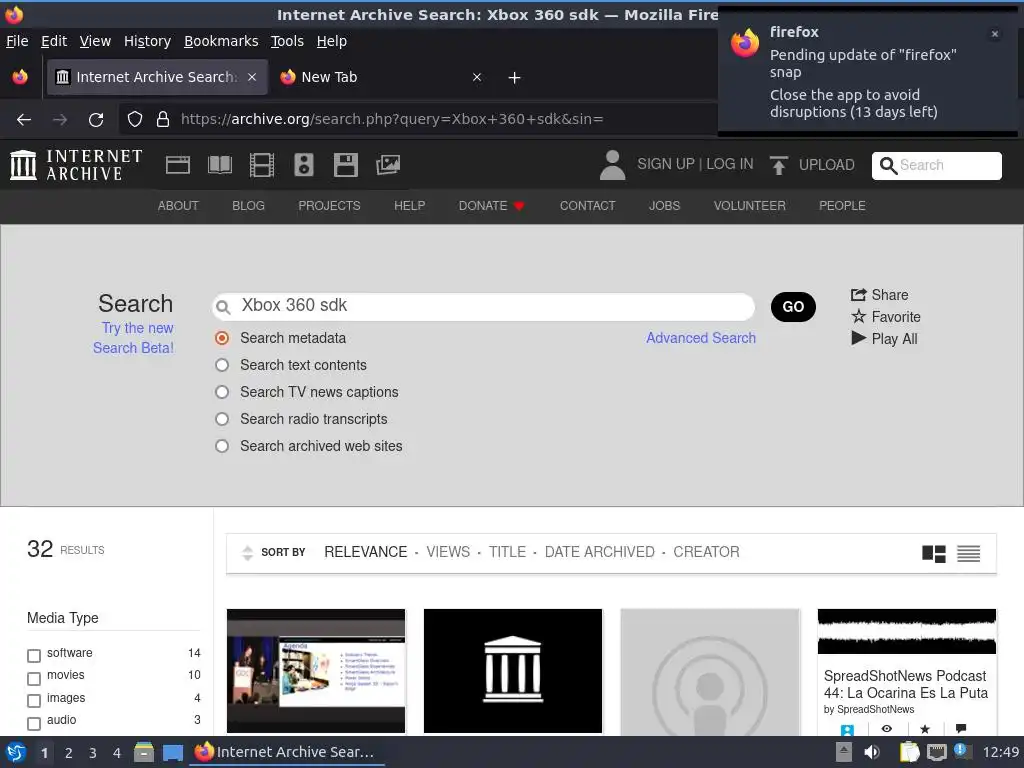Open a new tab with the plus button
The image size is (1024, 768).
(x=515, y=78)
